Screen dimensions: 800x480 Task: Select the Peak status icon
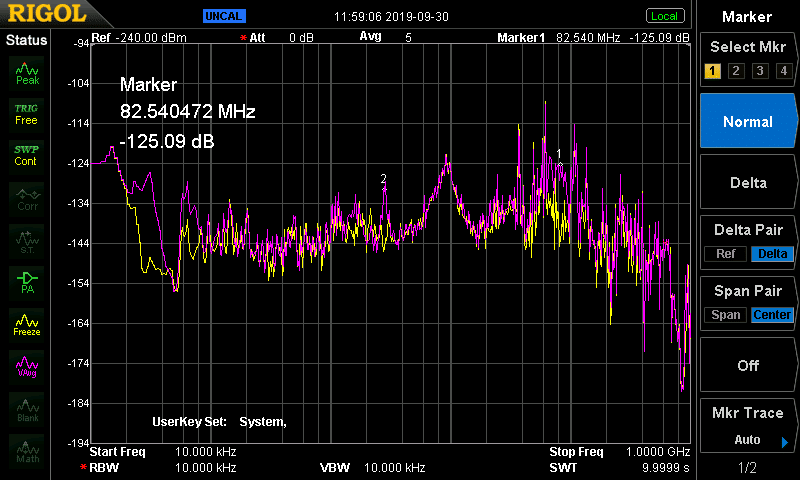tap(27, 73)
